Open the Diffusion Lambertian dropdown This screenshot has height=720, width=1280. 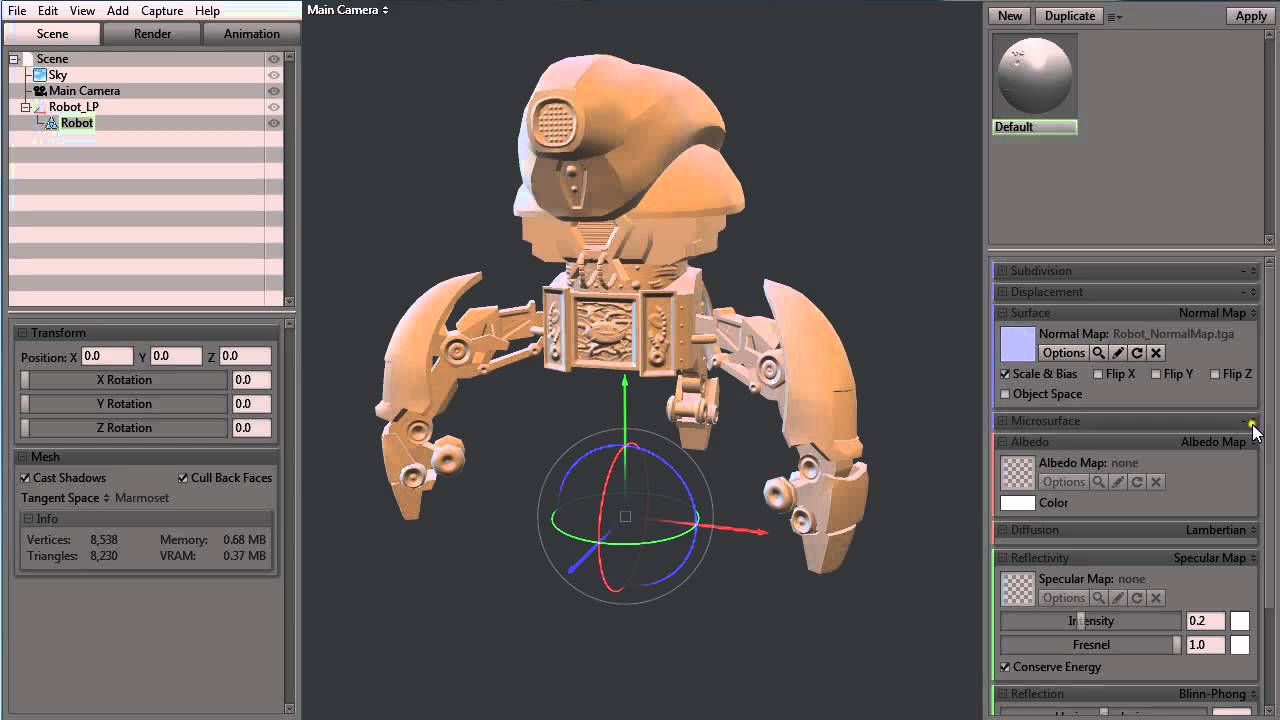pos(1222,530)
